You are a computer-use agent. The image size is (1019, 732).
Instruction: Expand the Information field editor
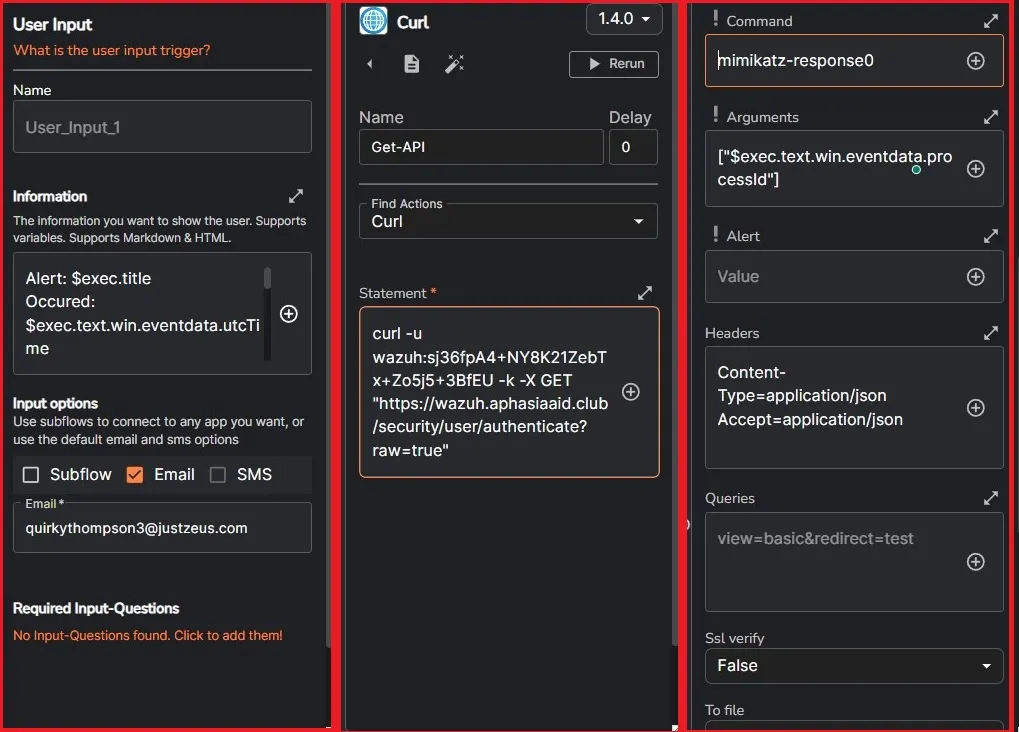pos(295,196)
